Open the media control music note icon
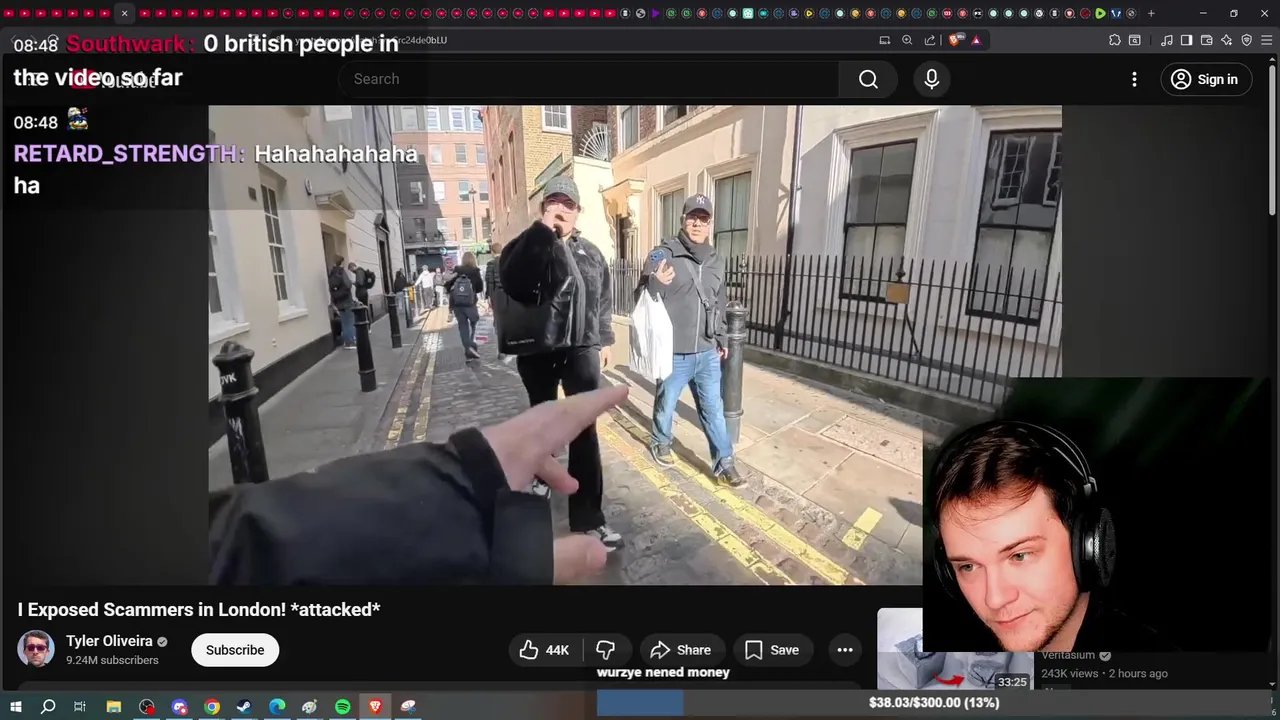 (1167, 40)
